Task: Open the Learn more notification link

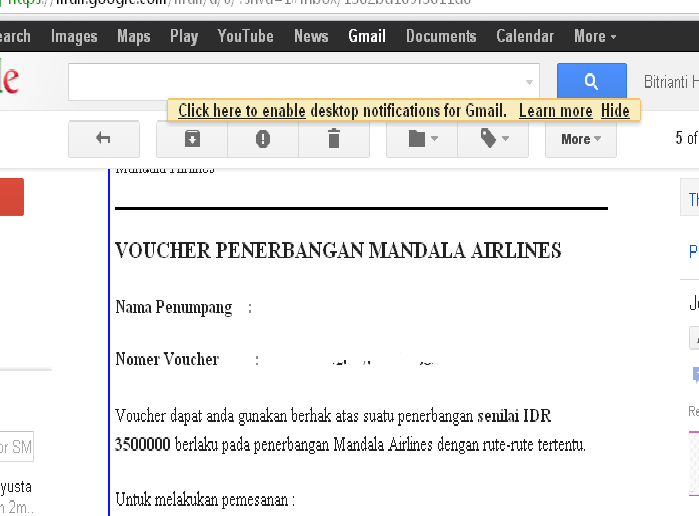Action: click(555, 111)
